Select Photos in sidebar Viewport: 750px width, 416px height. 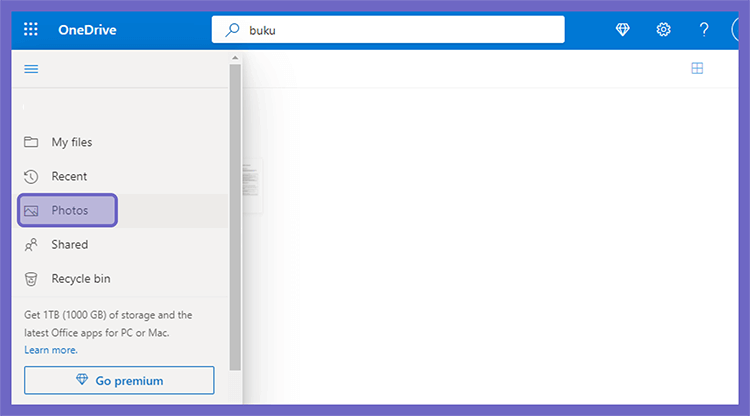120,210
